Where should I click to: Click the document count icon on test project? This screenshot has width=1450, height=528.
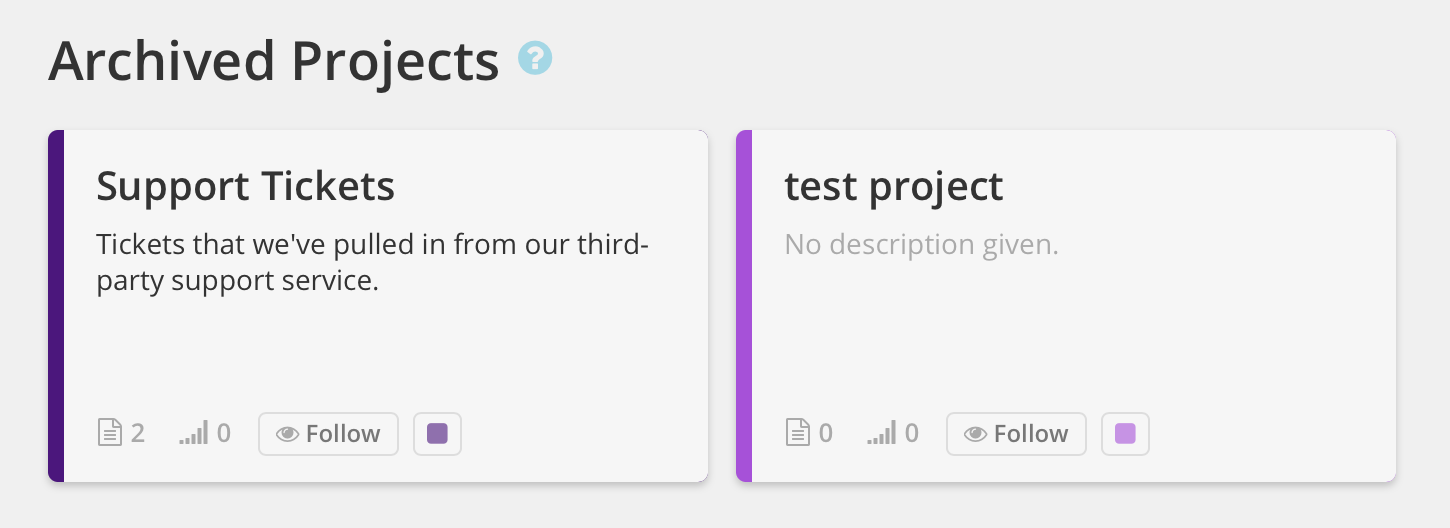796,433
